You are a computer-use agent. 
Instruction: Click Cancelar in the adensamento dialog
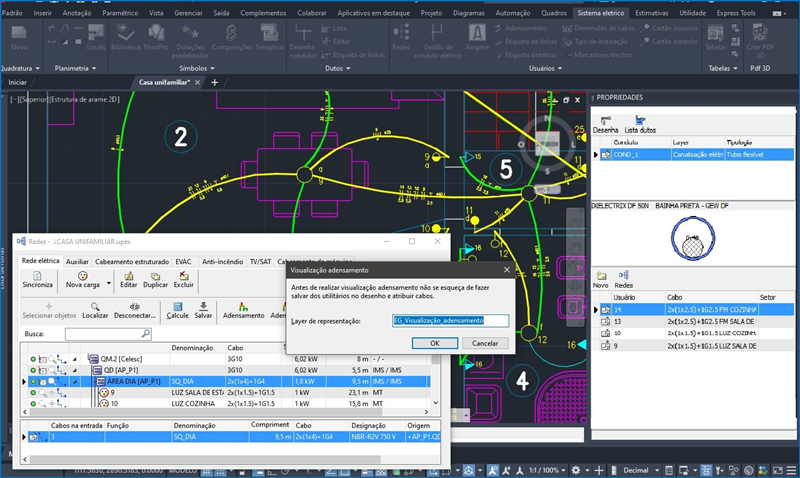coord(484,342)
